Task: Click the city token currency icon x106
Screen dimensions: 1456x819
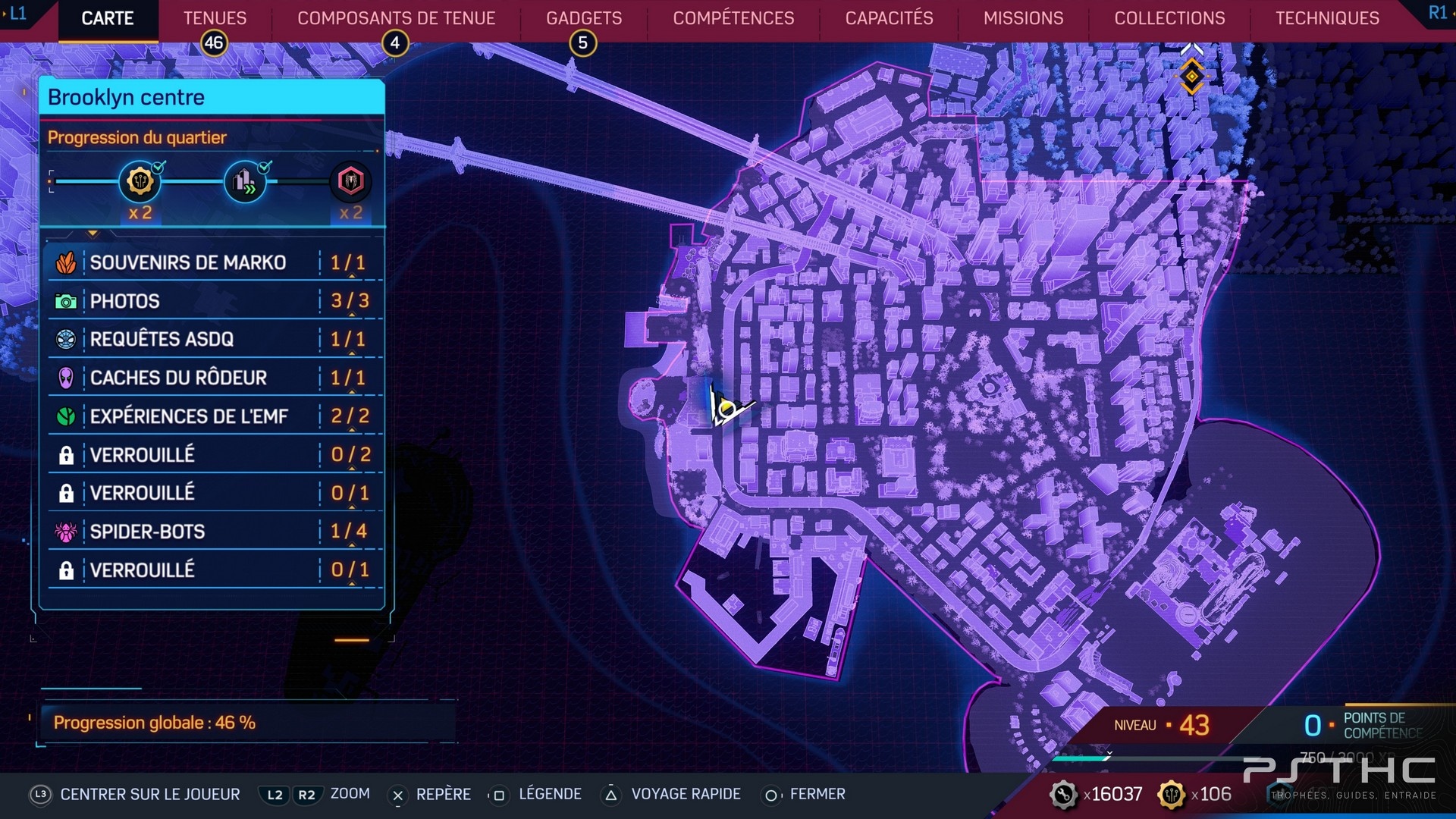Action: pyautogui.click(x=1172, y=795)
